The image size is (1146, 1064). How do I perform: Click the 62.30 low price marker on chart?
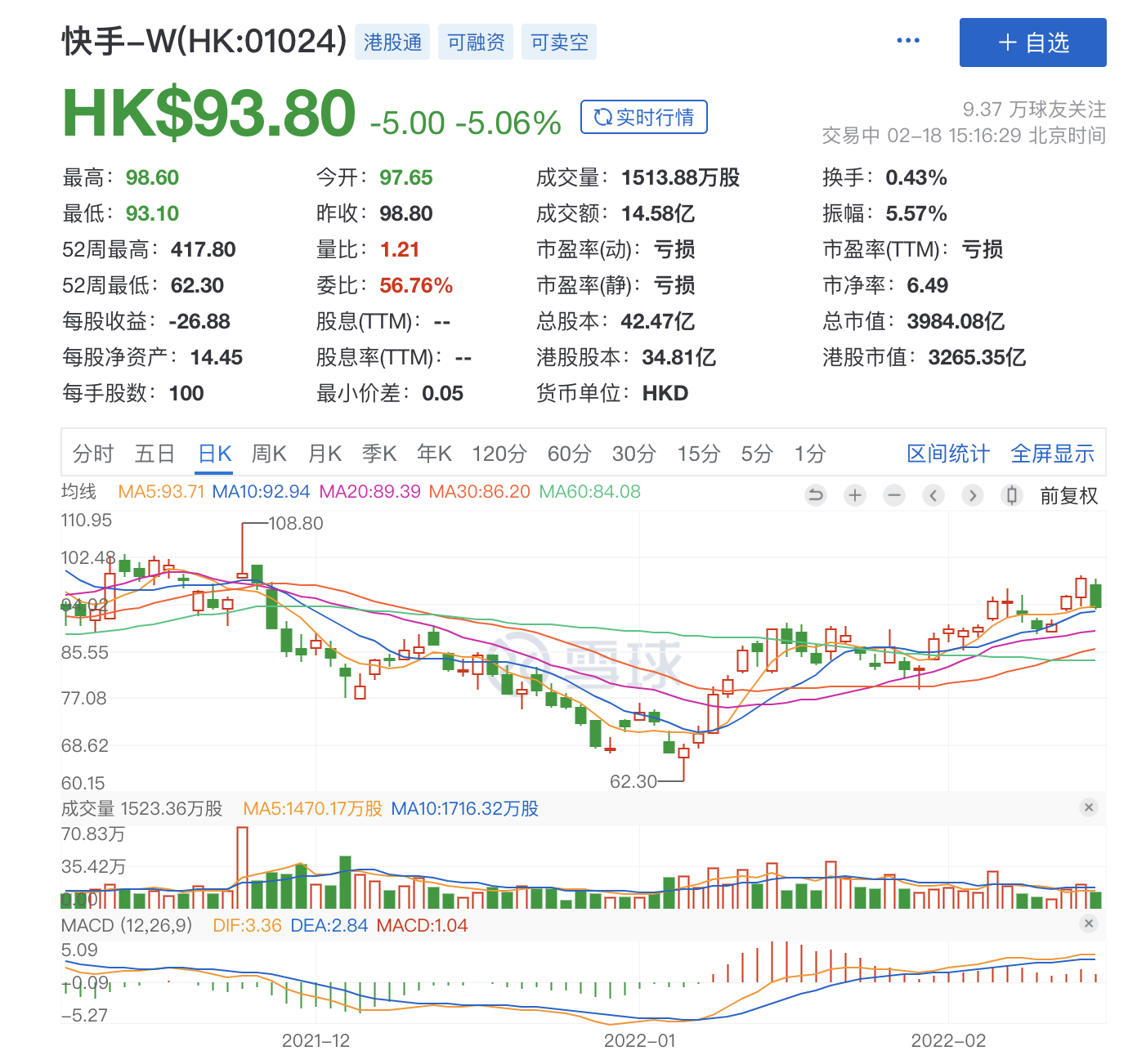(633, 781)
